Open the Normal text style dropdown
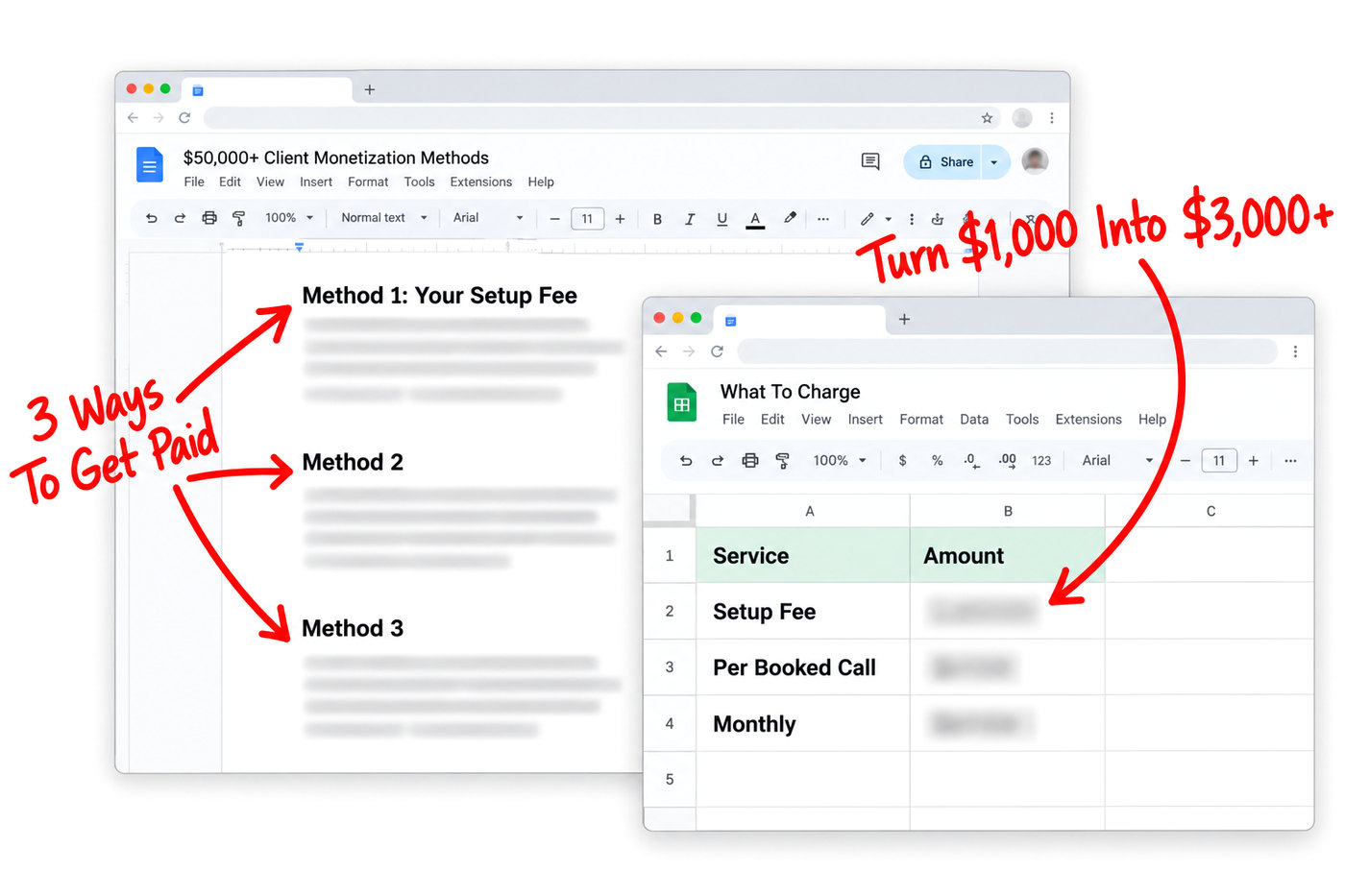The height and width of the screenshot is (896, 1345). click(383, 218)
